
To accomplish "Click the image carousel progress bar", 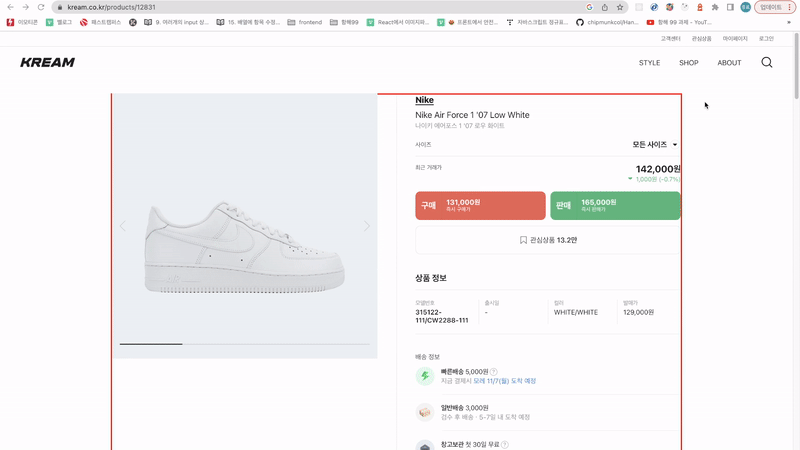I will [245, 344].
